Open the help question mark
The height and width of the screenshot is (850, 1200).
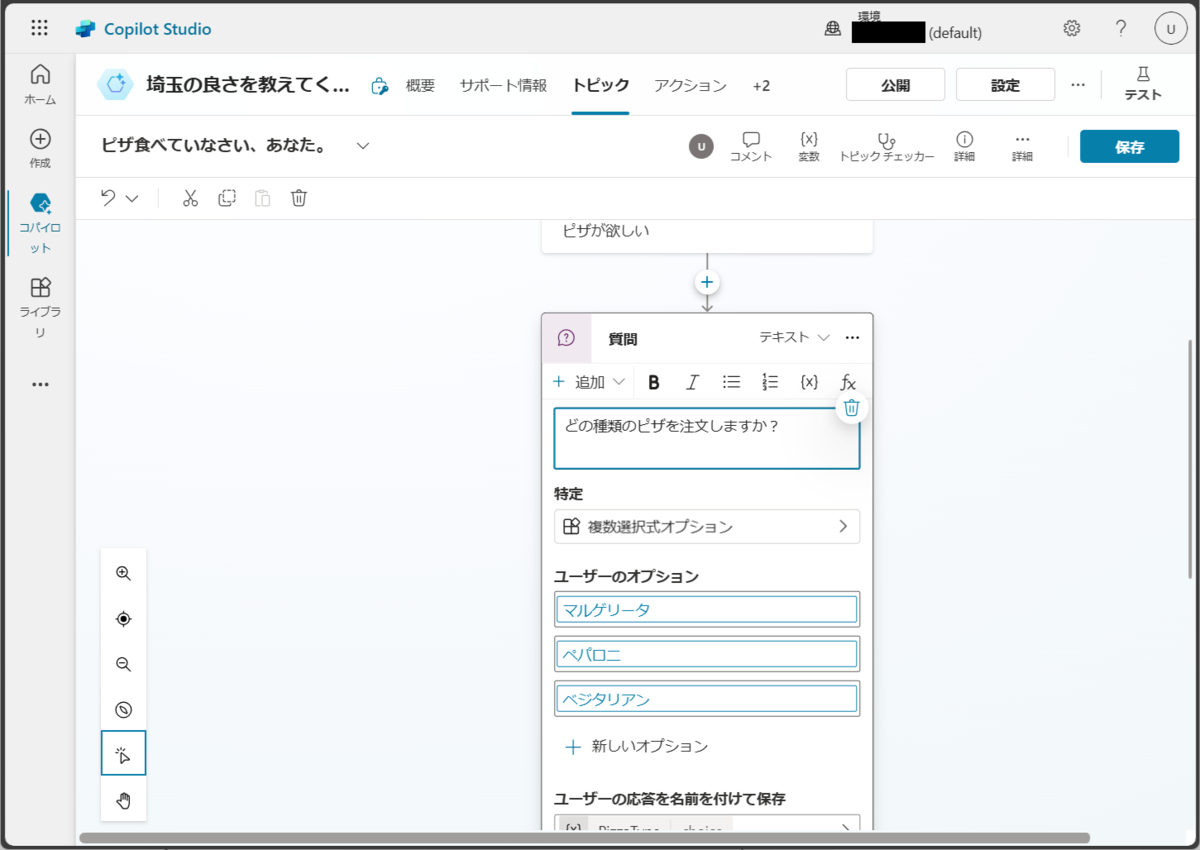1121,28
